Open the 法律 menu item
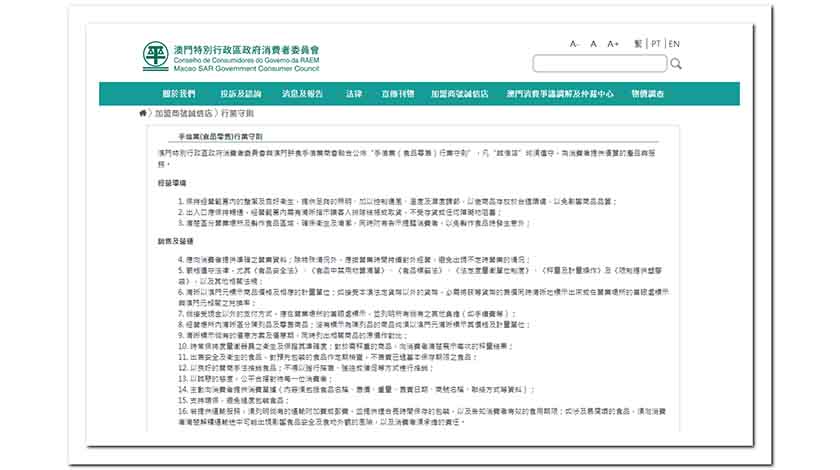This screenshot has height=470, width=840. click(x=354, y=94)
